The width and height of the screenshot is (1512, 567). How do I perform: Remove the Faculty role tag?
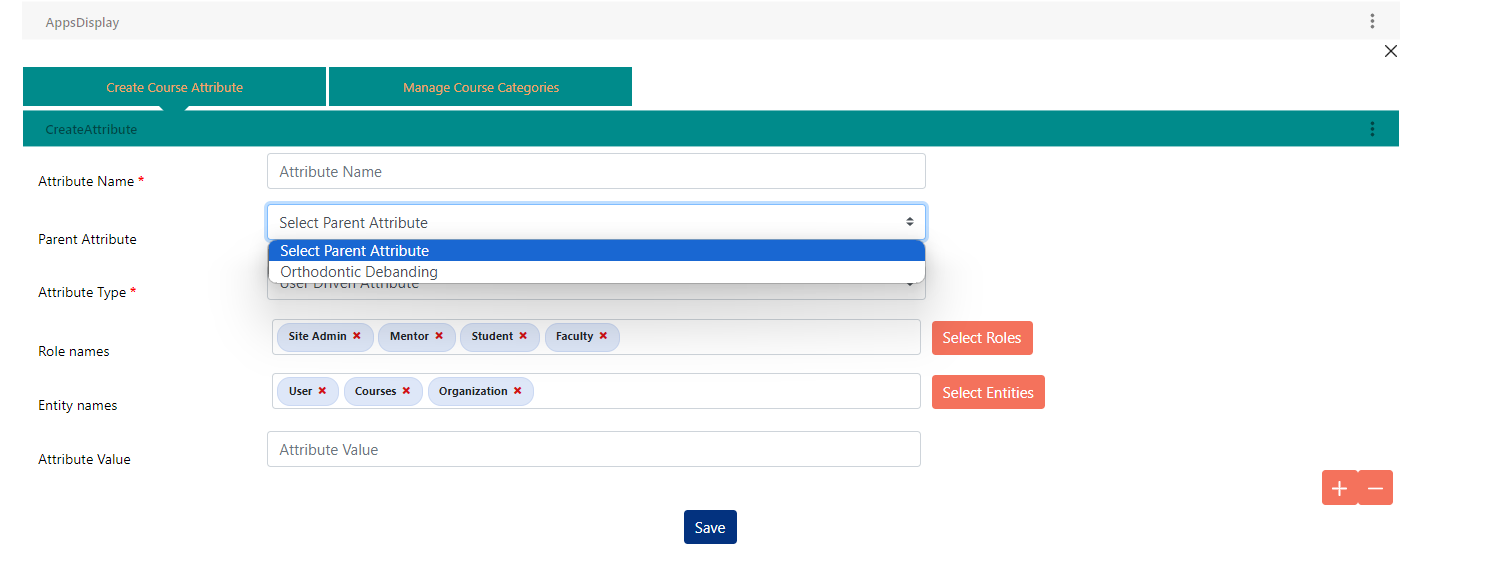(x=603, y=337)
